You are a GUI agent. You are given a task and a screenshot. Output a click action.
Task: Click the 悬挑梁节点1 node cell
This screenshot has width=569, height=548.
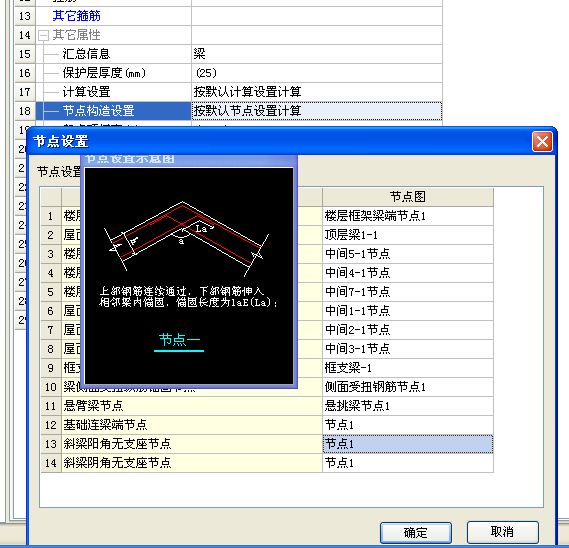[x=408, y=406]
